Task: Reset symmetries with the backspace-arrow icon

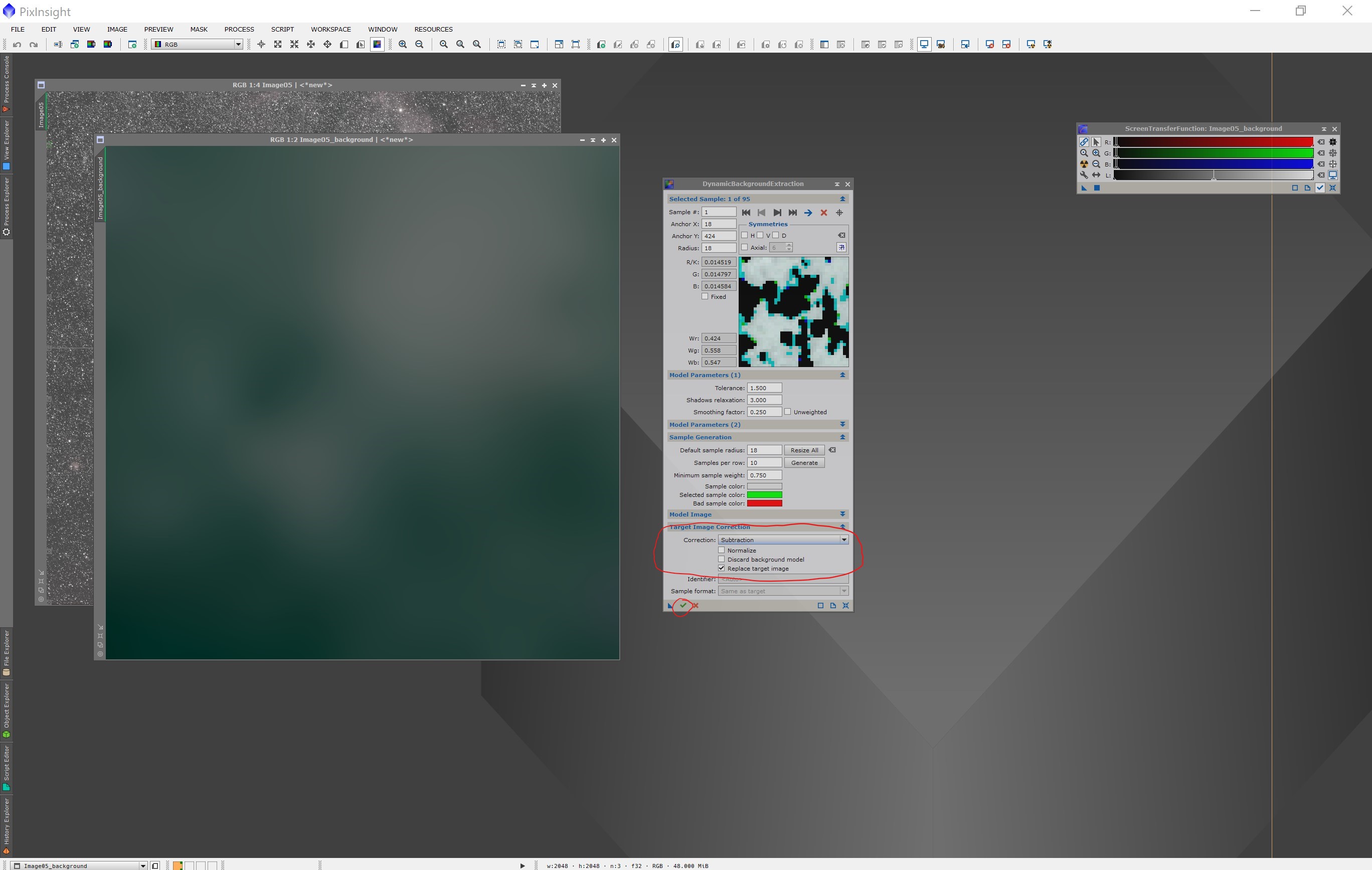Action: click(x=841, y=235)
